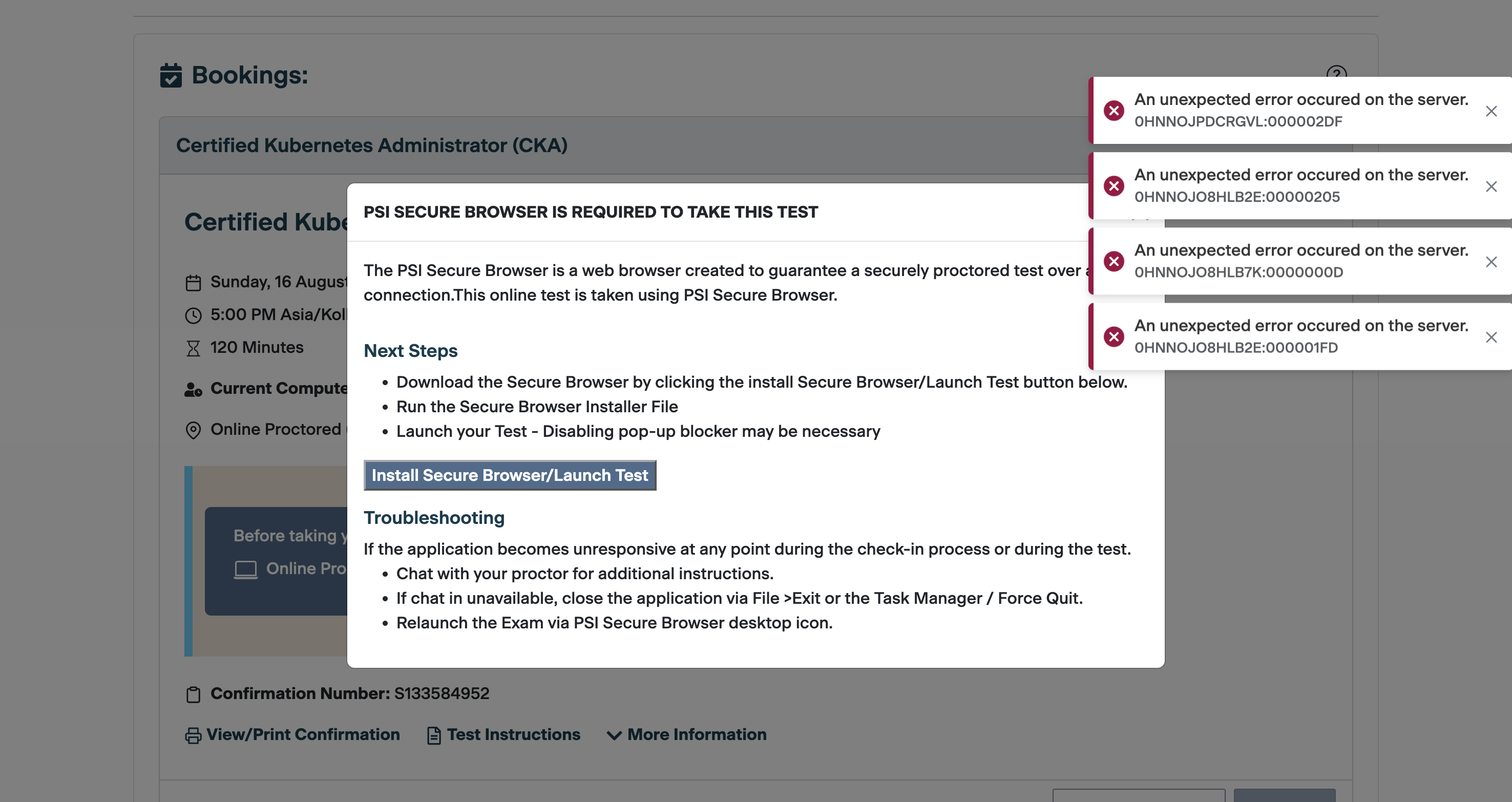The width and height of the screenshot is (1512, 802).
Task: Click the document icon next to Test Instructions
Action: pos(434,735)
